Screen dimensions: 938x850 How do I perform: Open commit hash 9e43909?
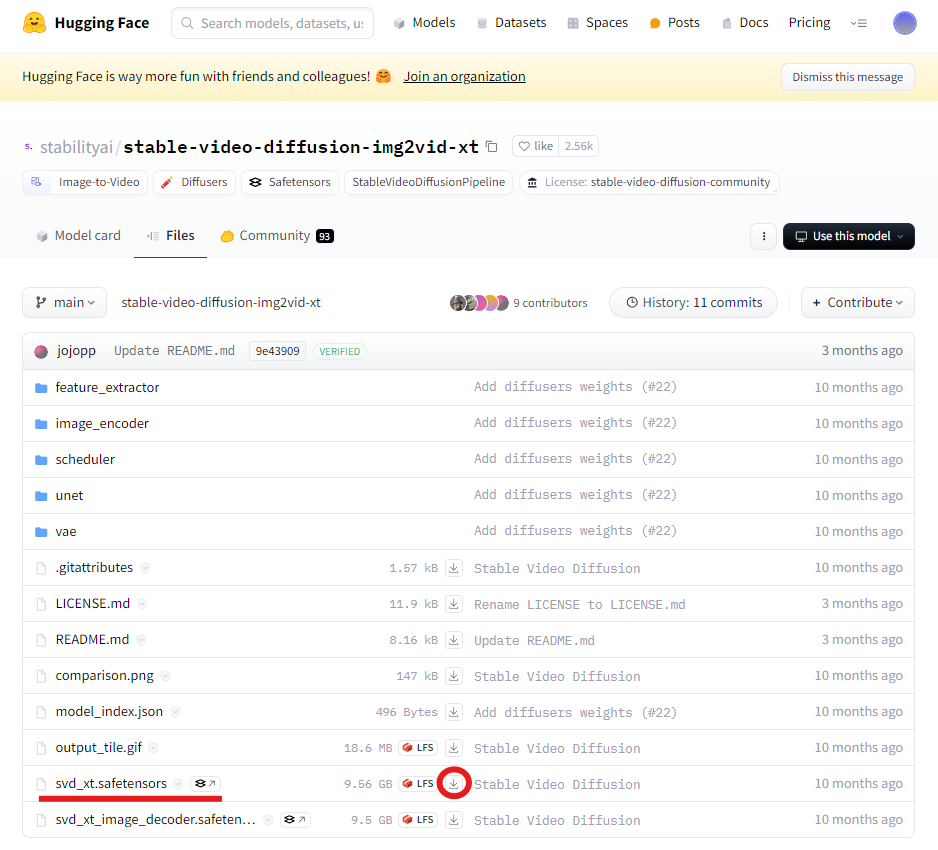pos(278,351)
